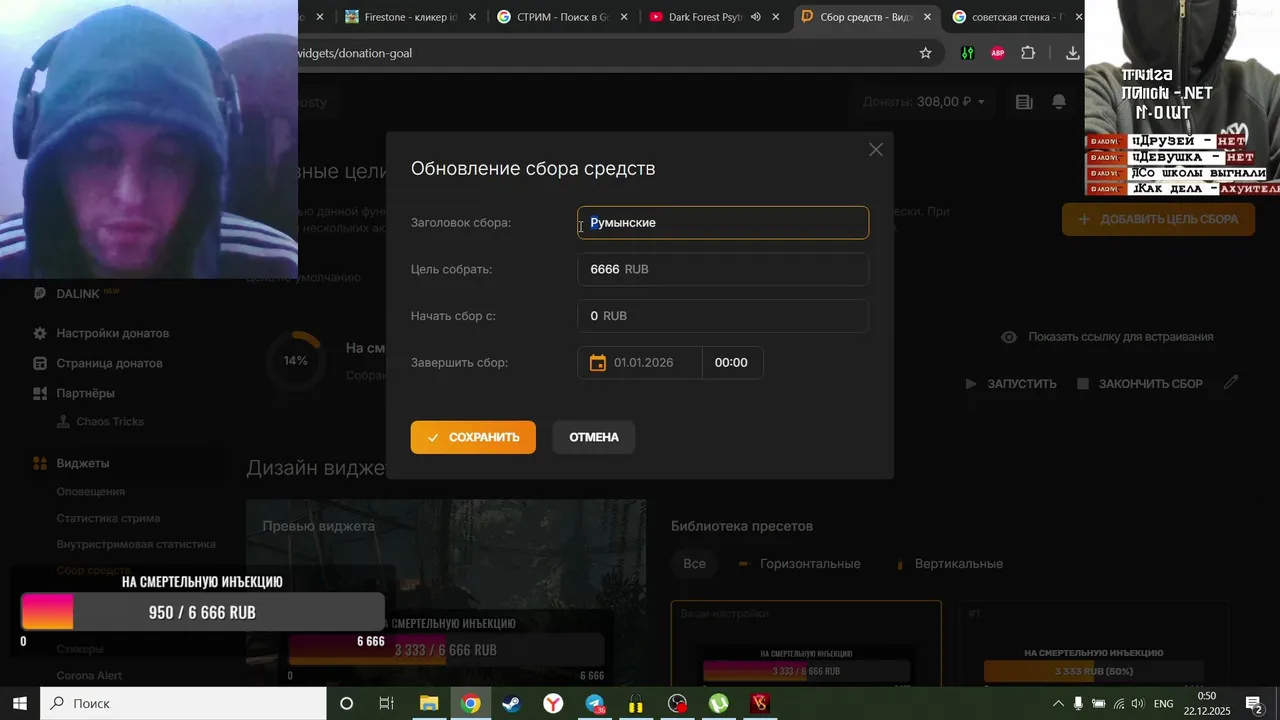Filter presets by Все
The height and width of the screenshot is (720, 1280).
pos(694,563)
